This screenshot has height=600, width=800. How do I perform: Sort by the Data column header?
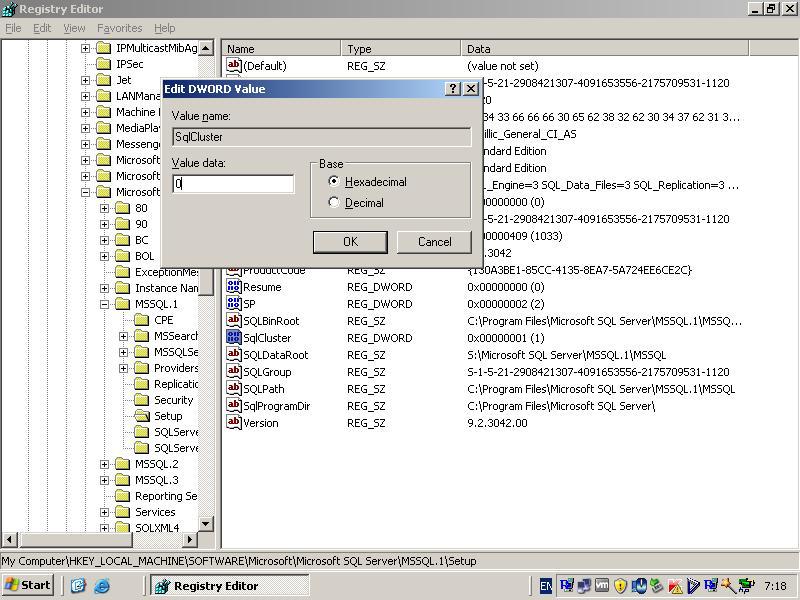[605, 48]
